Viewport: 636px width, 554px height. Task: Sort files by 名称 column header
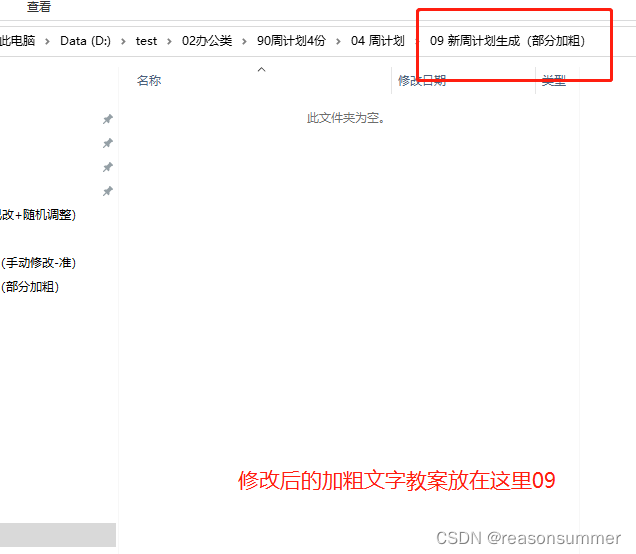[x=149, y=80]
